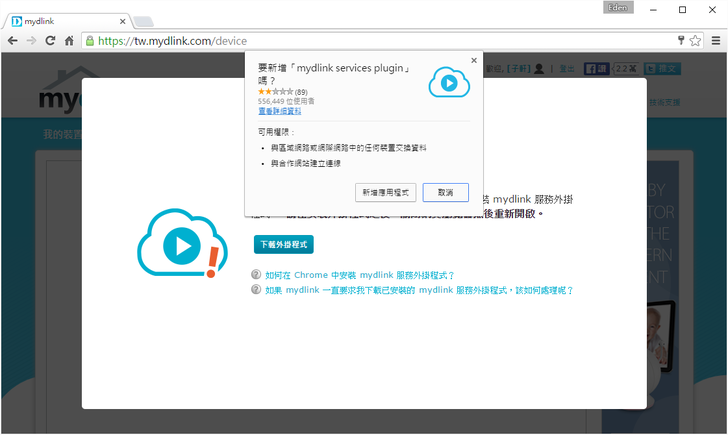Go to the browser home icon
Screen dimensions: 728x435
[69, 41]
